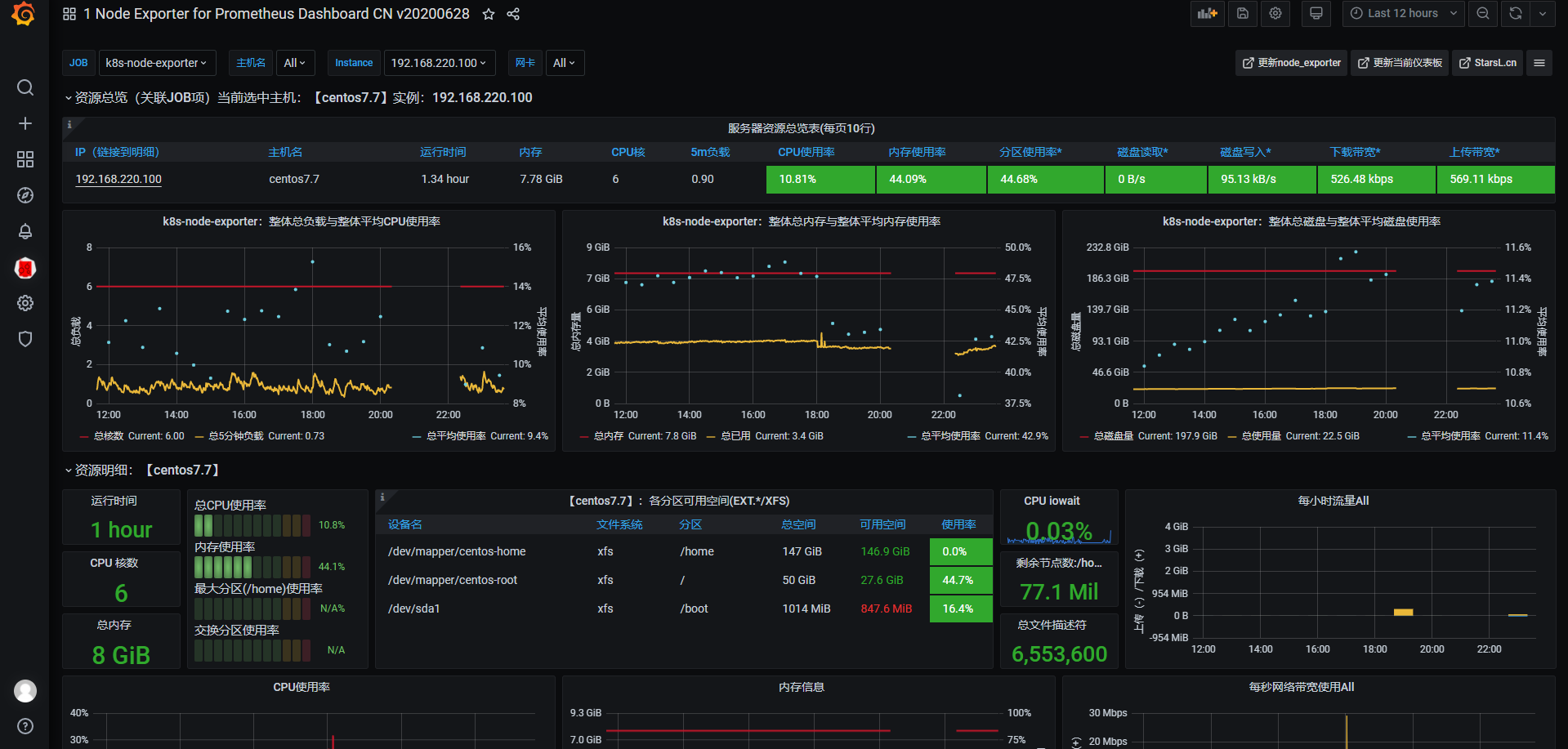Click the 内存使用率 bar gauge
The height and width of the screenshot is (749, 1568).
click(x=252, y=567)
